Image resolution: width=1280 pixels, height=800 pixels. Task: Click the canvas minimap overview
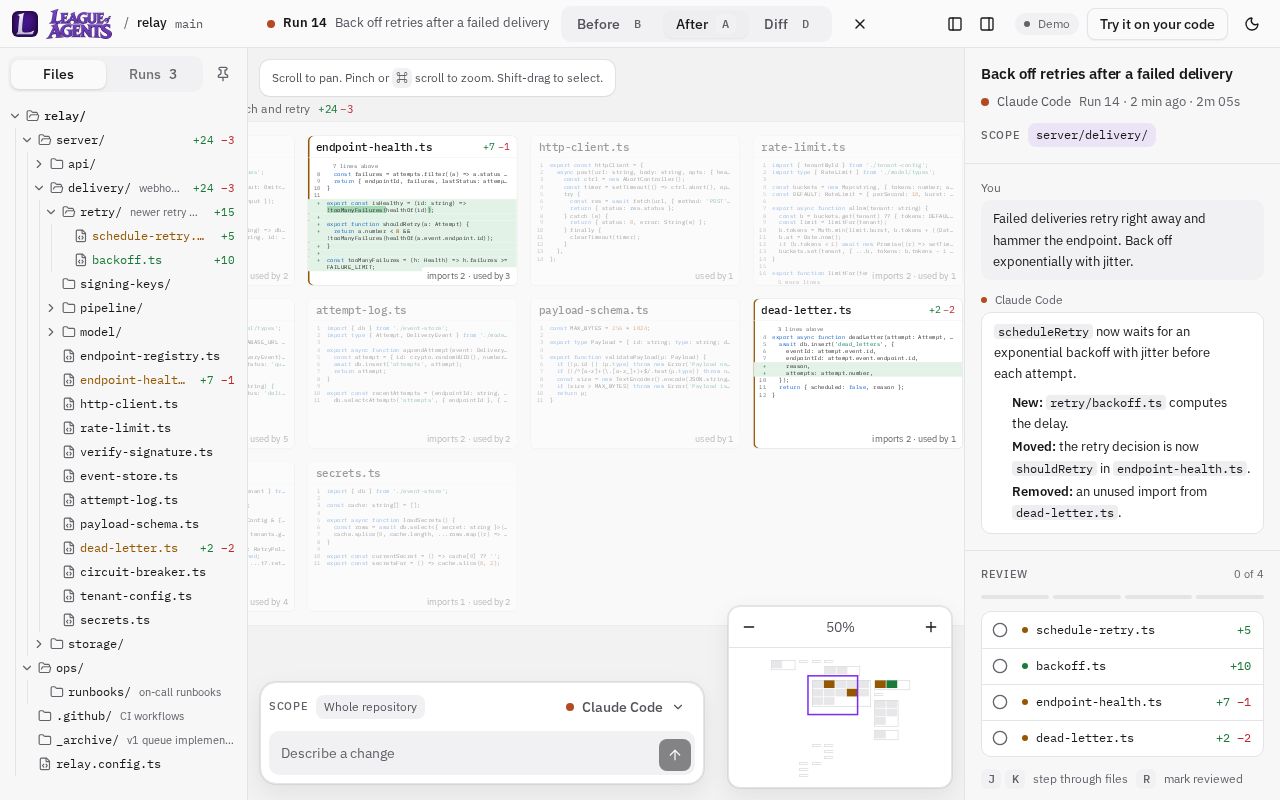coord(840,717)
